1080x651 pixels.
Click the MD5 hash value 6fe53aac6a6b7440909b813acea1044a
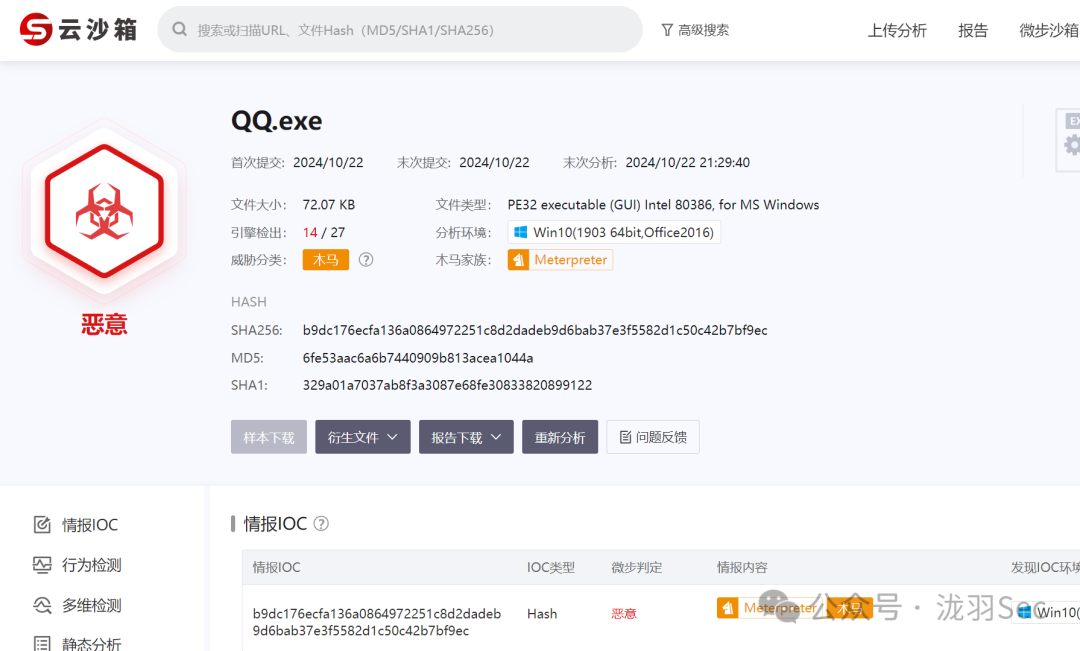[x=418, y=358]
